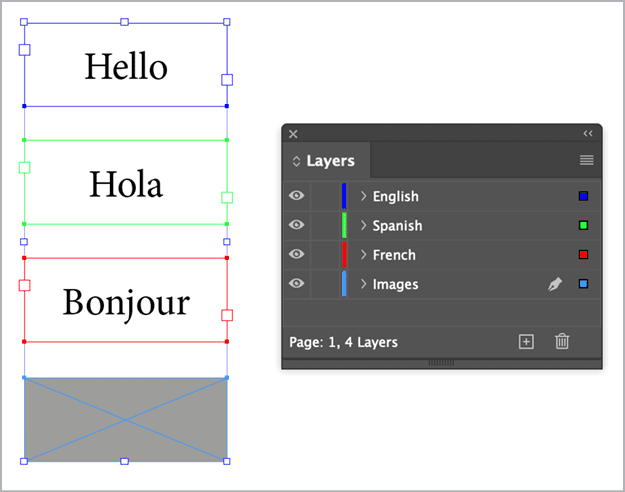
Task: Click the Hello text frame
Action: (x=126, y=66)
